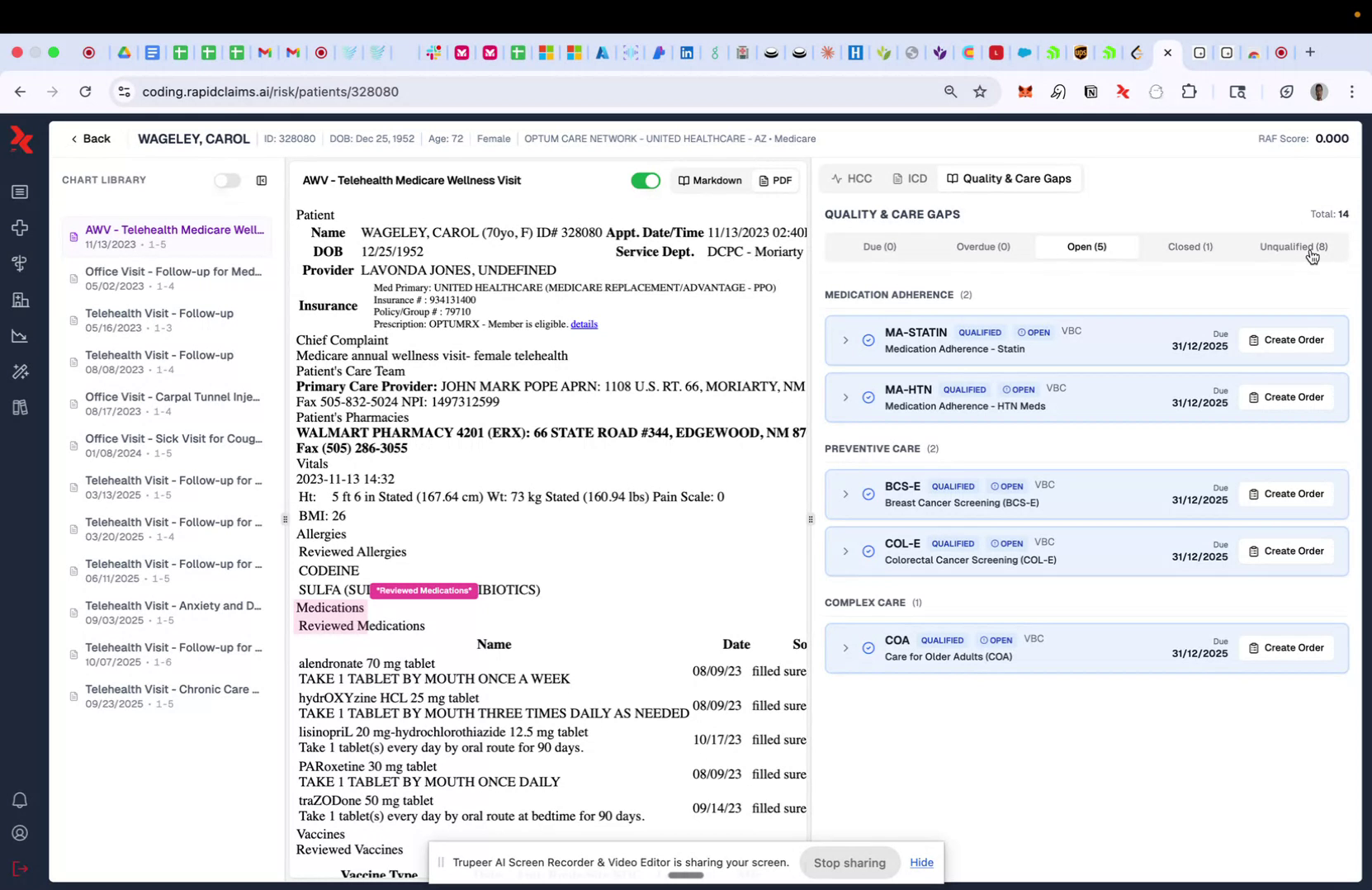Select the health cross icon in the left sidebar

click(x=20, y=228)
